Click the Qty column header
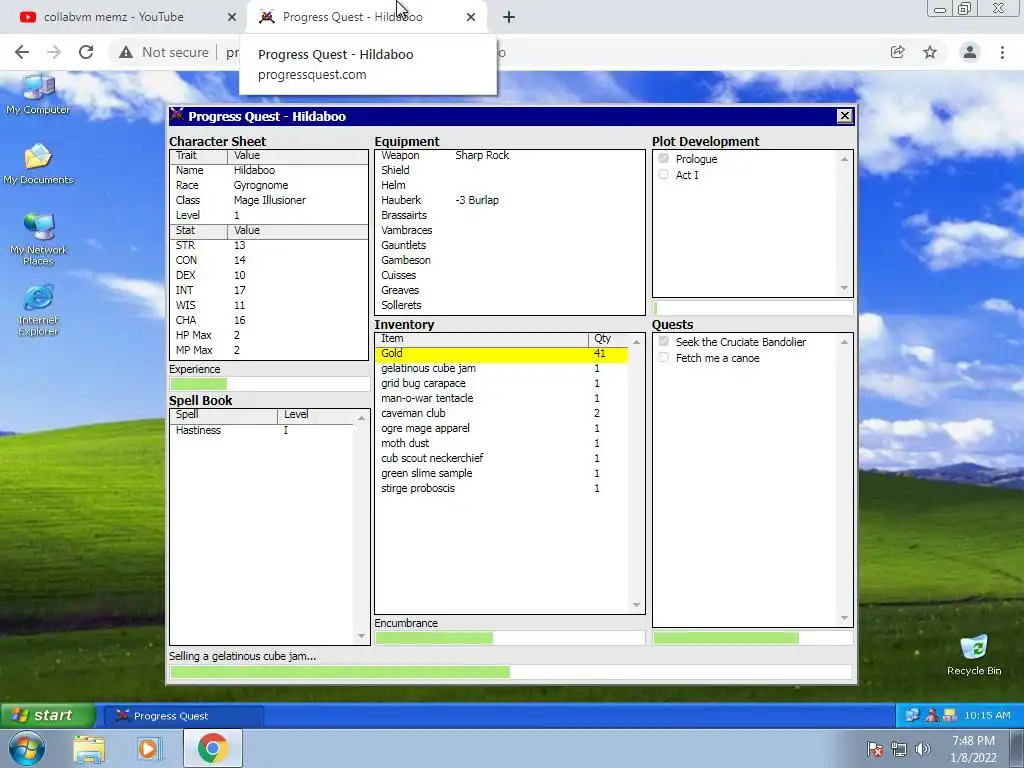The width and height of the screenshot is (1024, 768). coord(608,338)
